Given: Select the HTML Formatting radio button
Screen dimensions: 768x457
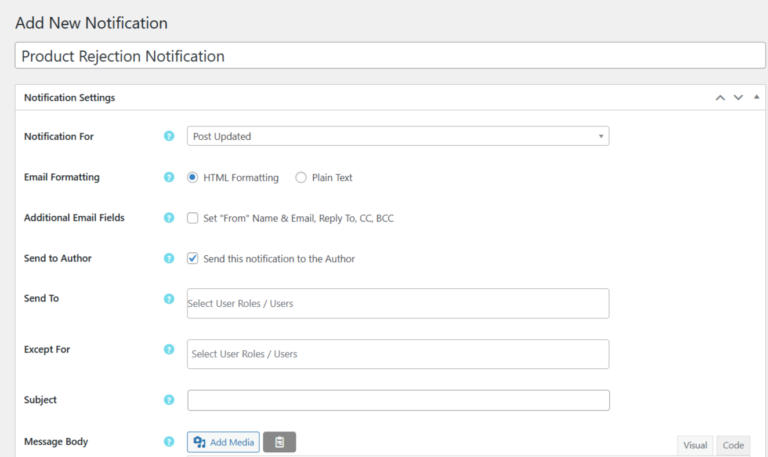Looking at the screenshot, I should click(193, 178).
